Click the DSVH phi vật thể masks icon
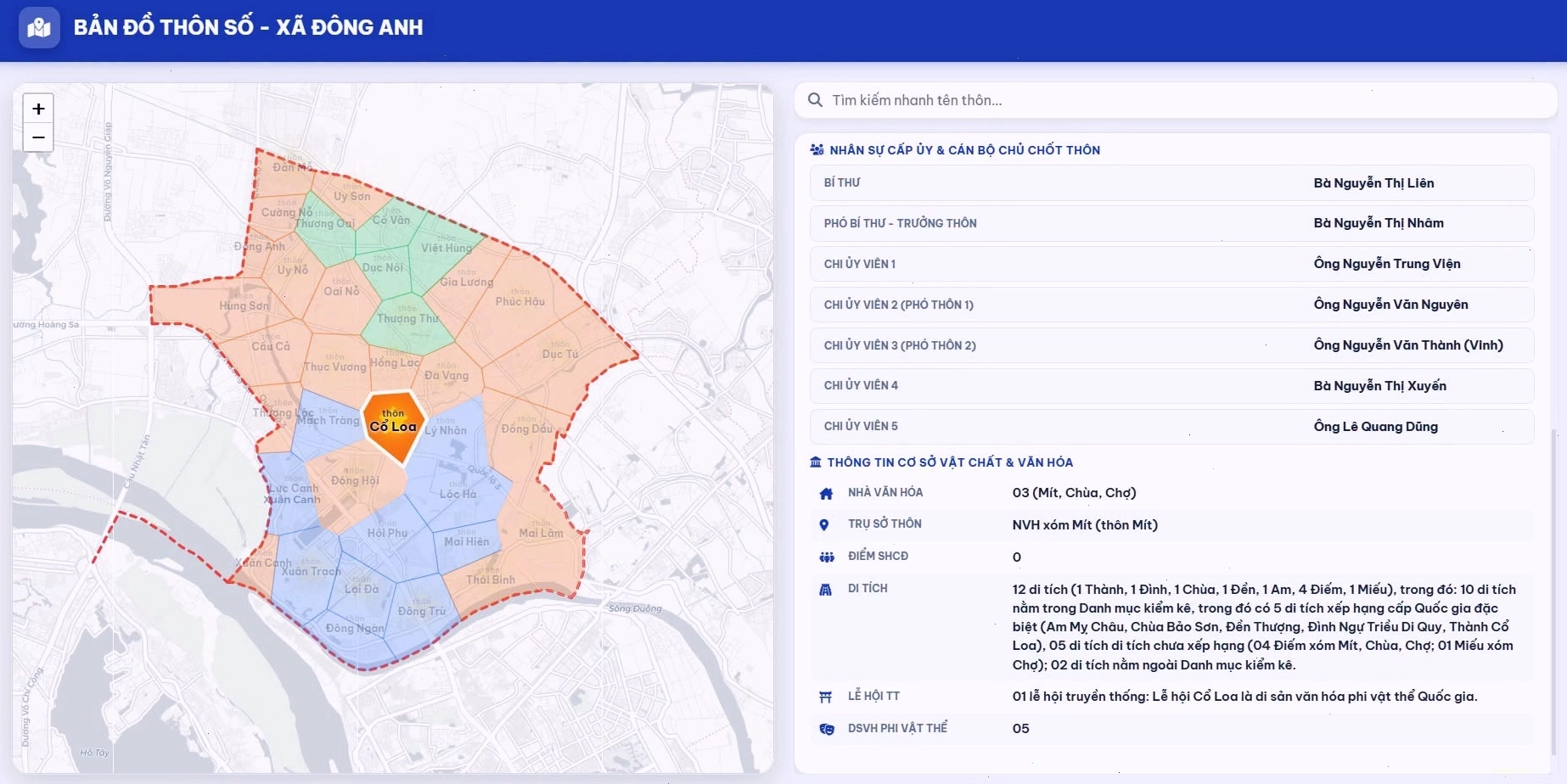1567x784 pixels. click(827, 729)
